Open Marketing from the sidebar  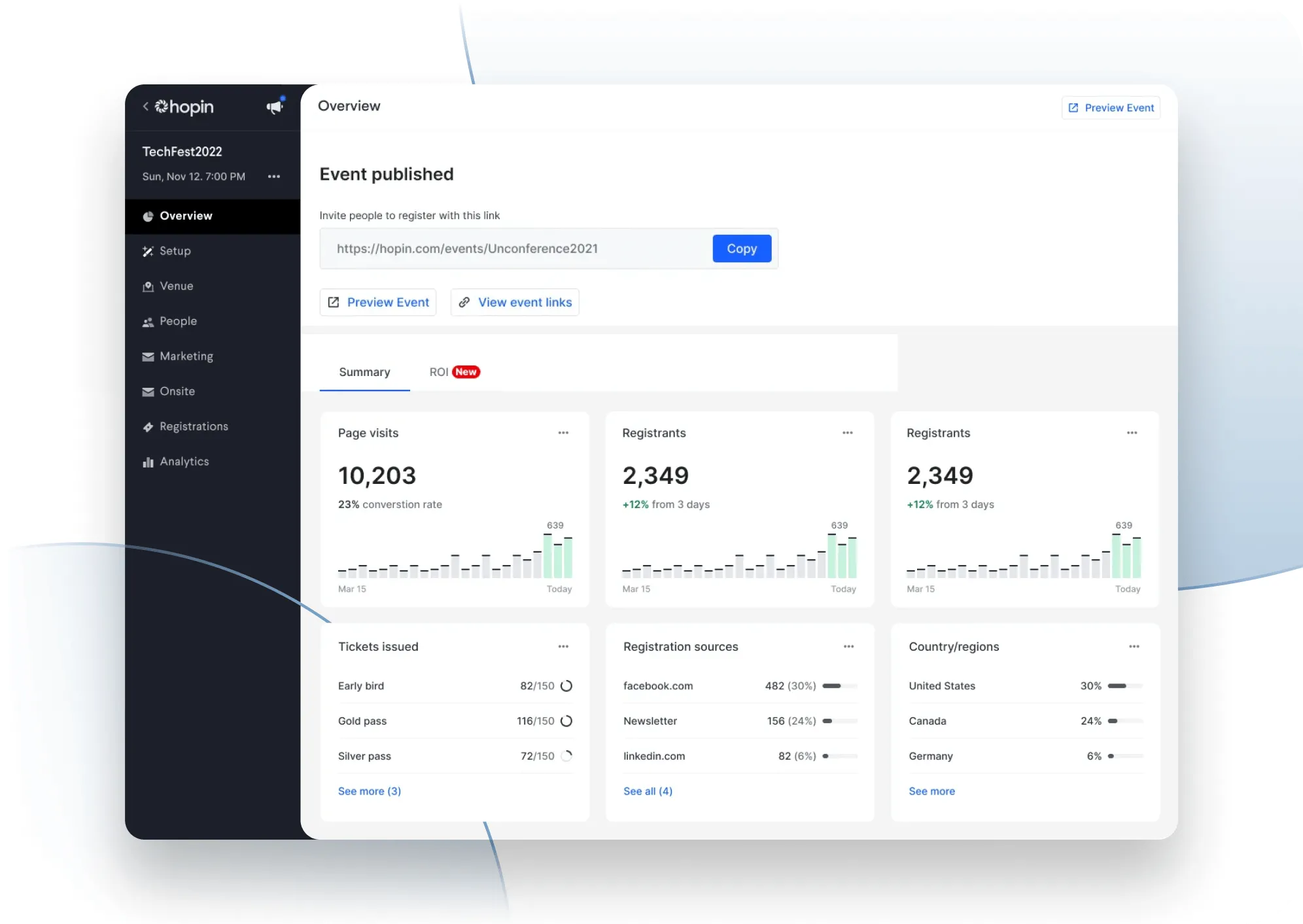[x=186, y=356]
